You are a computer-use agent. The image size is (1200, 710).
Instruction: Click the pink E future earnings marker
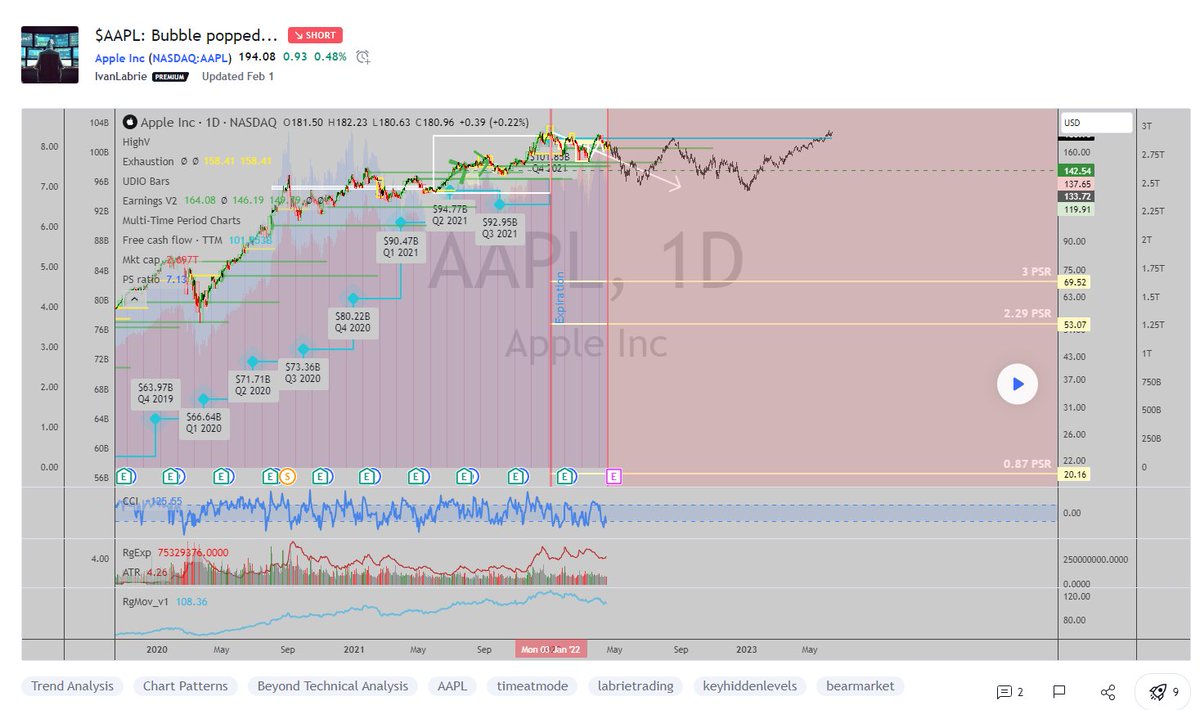pos(614,476)
